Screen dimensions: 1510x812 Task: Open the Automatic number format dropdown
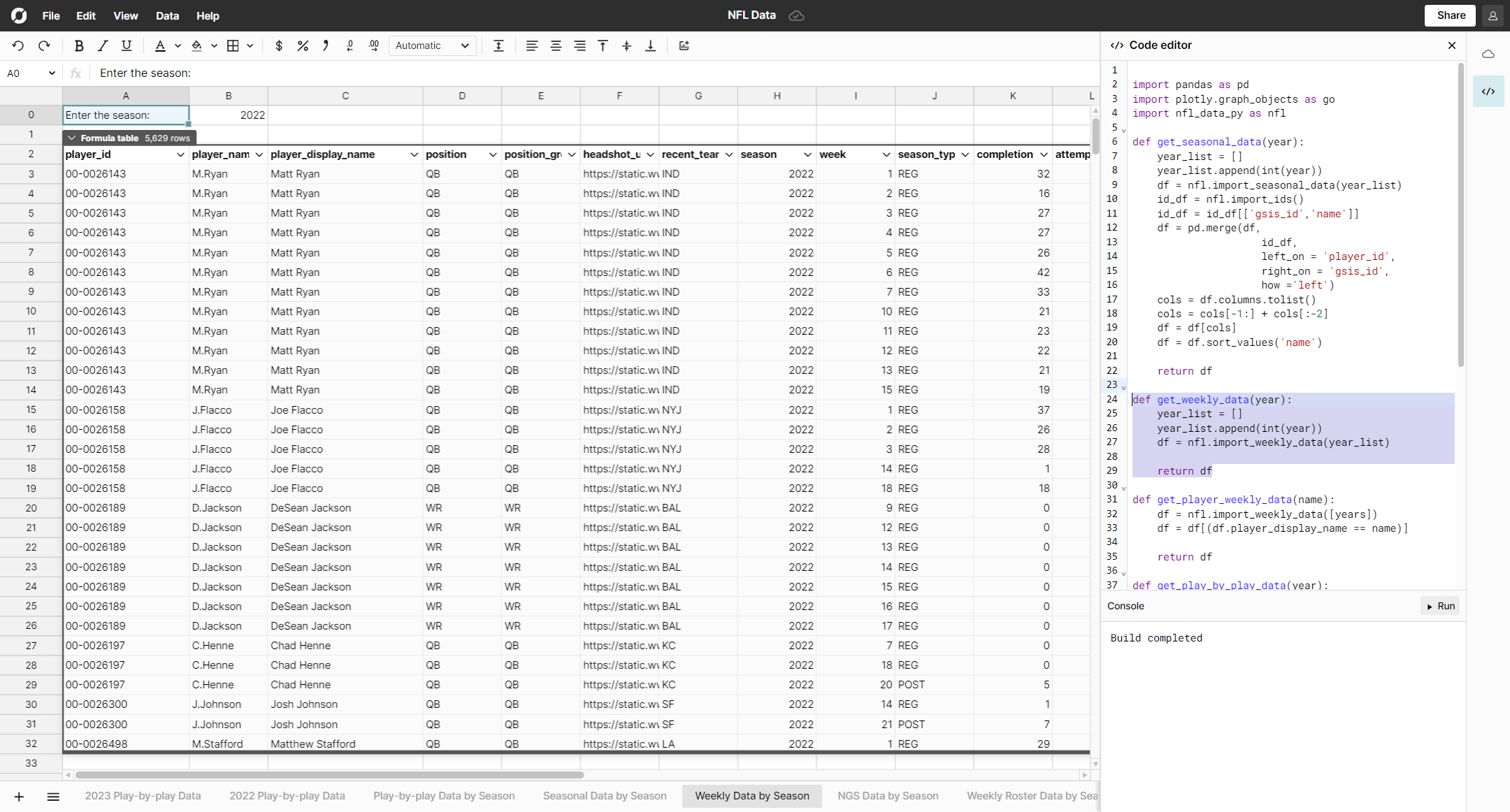[432, 45]
